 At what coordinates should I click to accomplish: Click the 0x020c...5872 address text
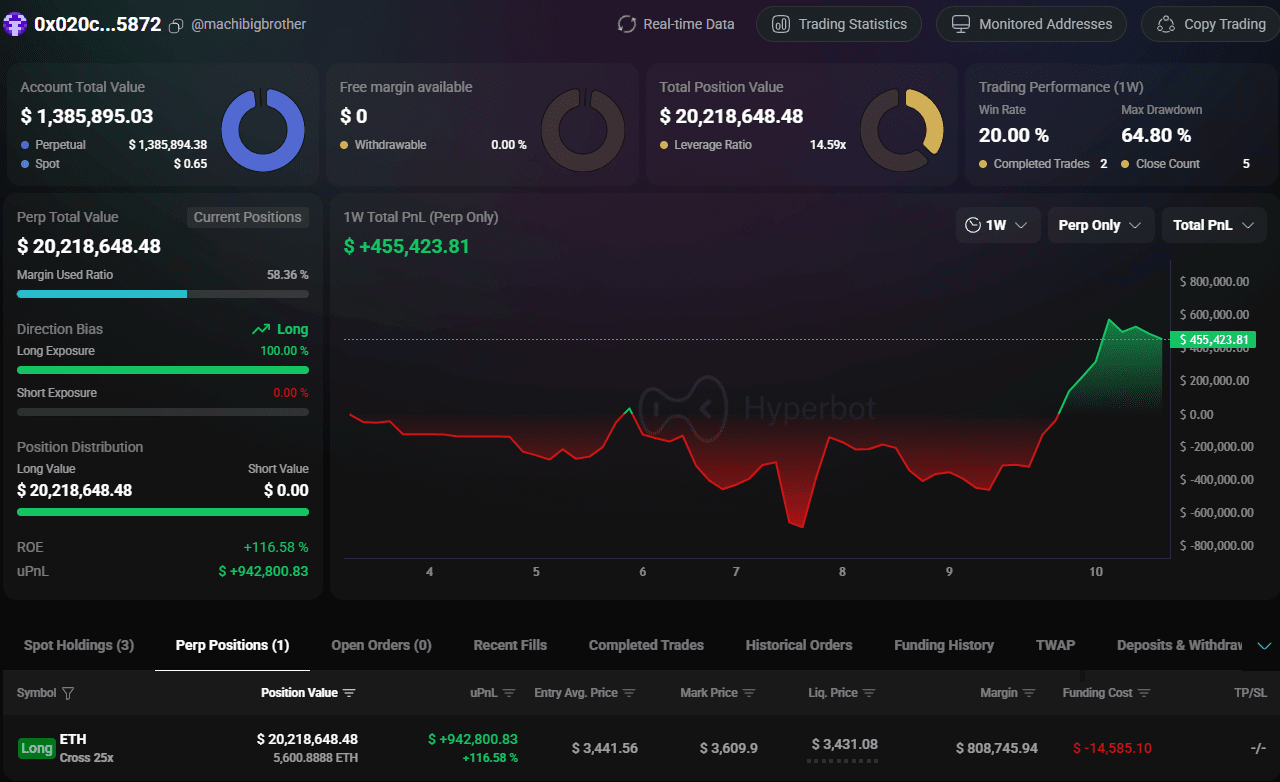click(x=97, y=24)
